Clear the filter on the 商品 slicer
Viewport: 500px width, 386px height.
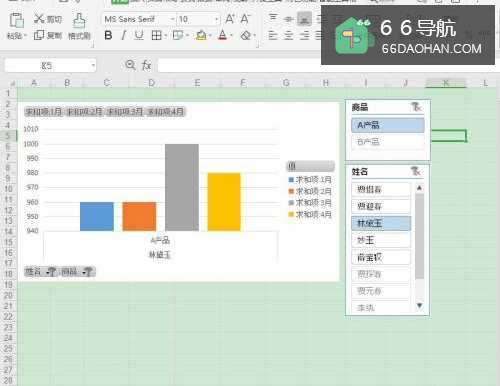(x=416, y=107)
